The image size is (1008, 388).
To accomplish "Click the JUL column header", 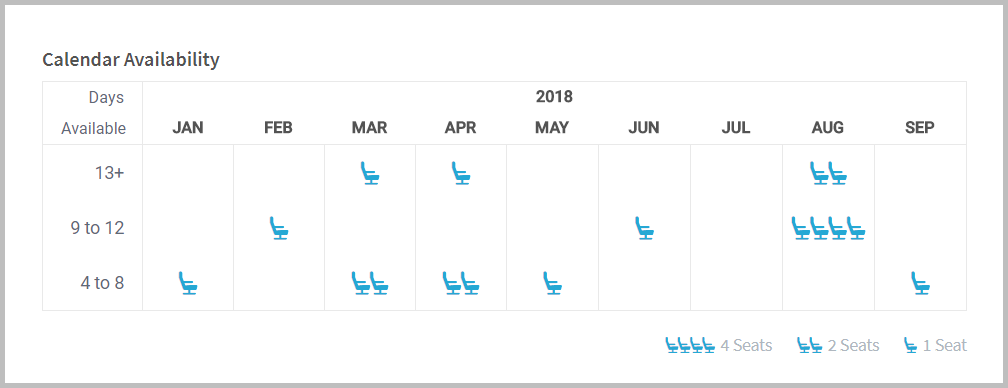I will [736, 127].
